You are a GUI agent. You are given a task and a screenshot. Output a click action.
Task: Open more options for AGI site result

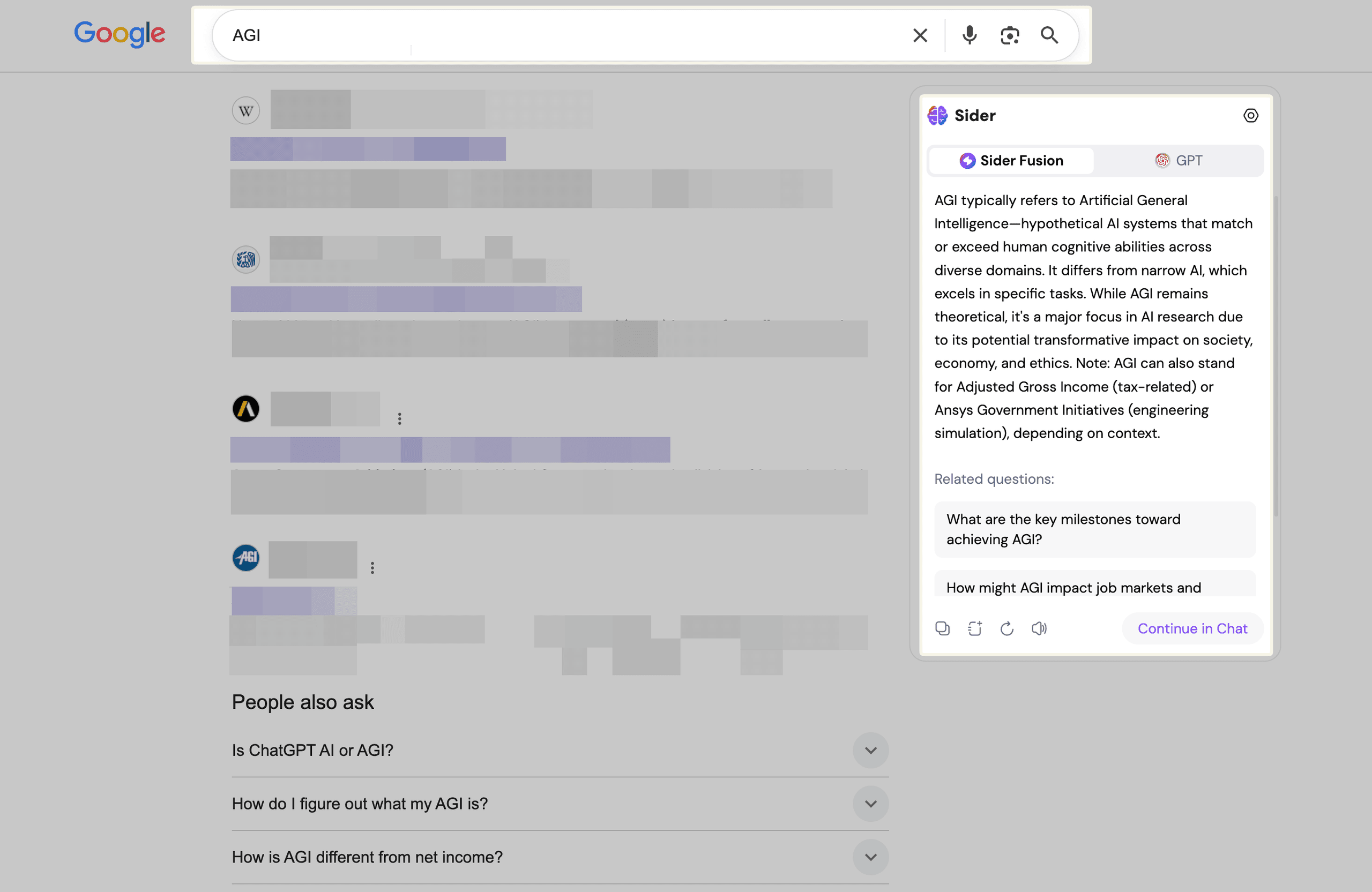(372, 568)
